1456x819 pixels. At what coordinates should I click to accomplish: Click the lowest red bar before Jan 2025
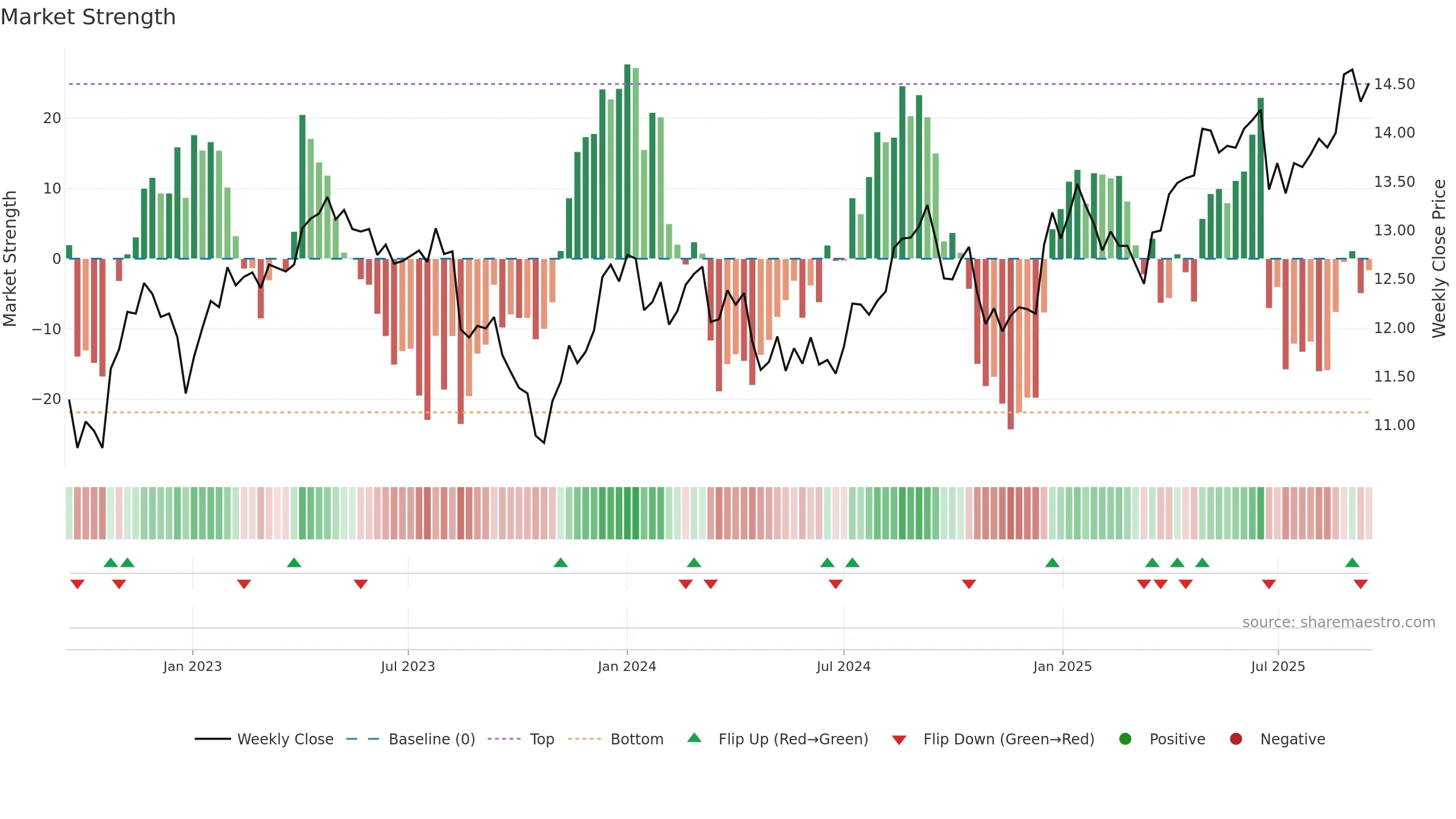point(1011,344)
